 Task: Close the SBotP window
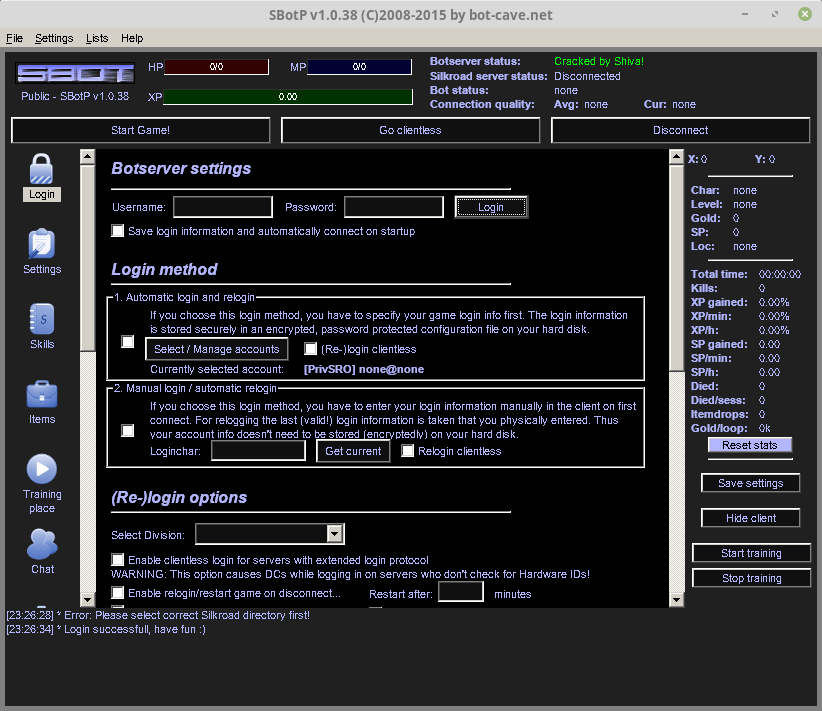pyautogui.click(x=805, y=14)
